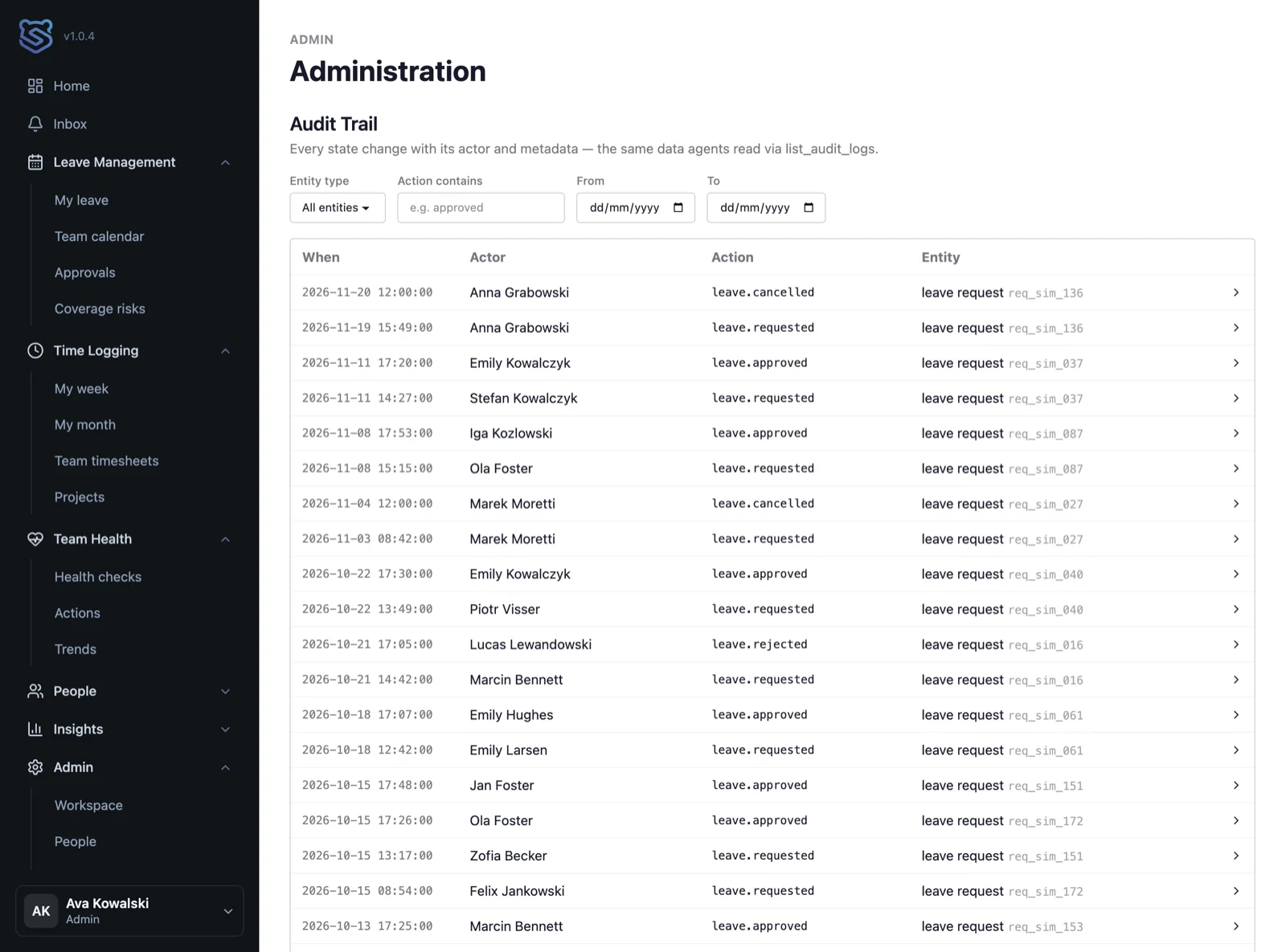Click the app logo icon
Viewport: 1286px width, 952px height.
point(36,36)
